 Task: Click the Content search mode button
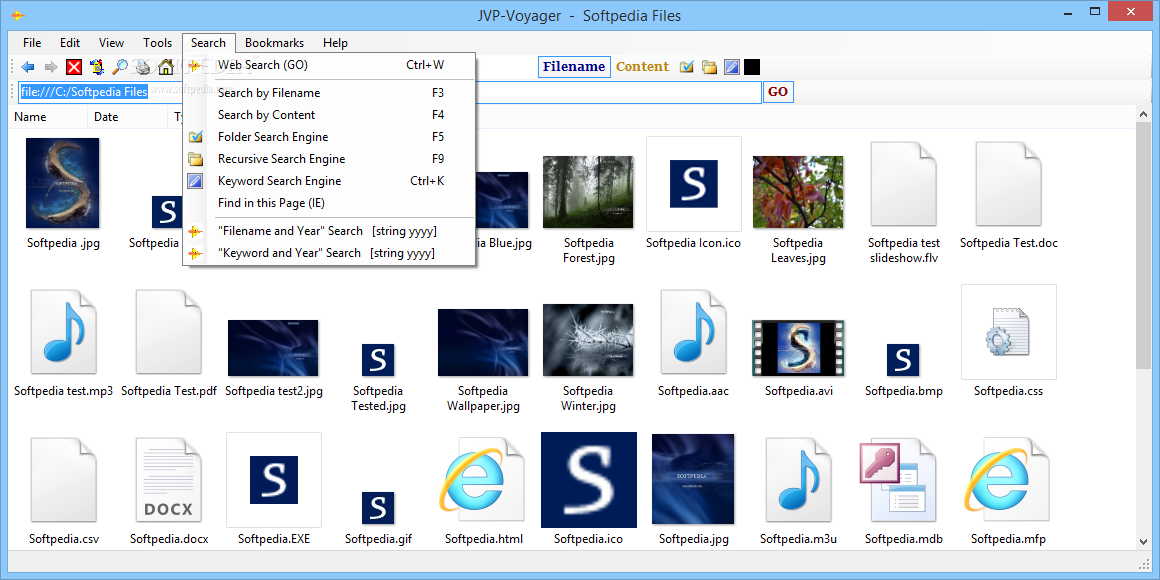tap(642, 67)
